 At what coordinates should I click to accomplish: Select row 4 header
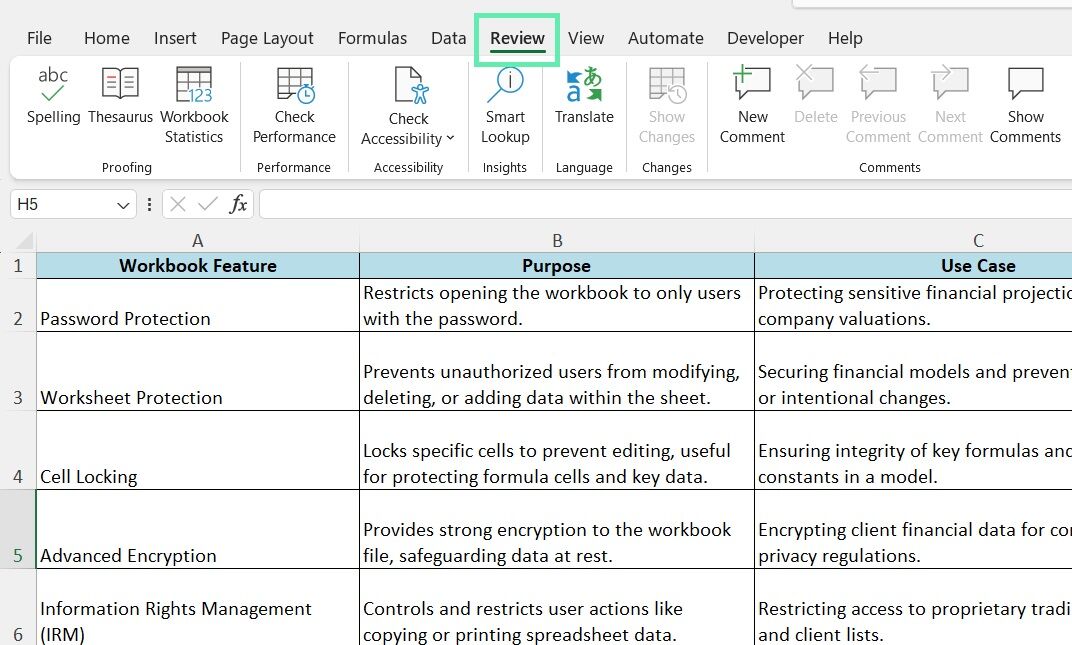[x=18, y=450]
